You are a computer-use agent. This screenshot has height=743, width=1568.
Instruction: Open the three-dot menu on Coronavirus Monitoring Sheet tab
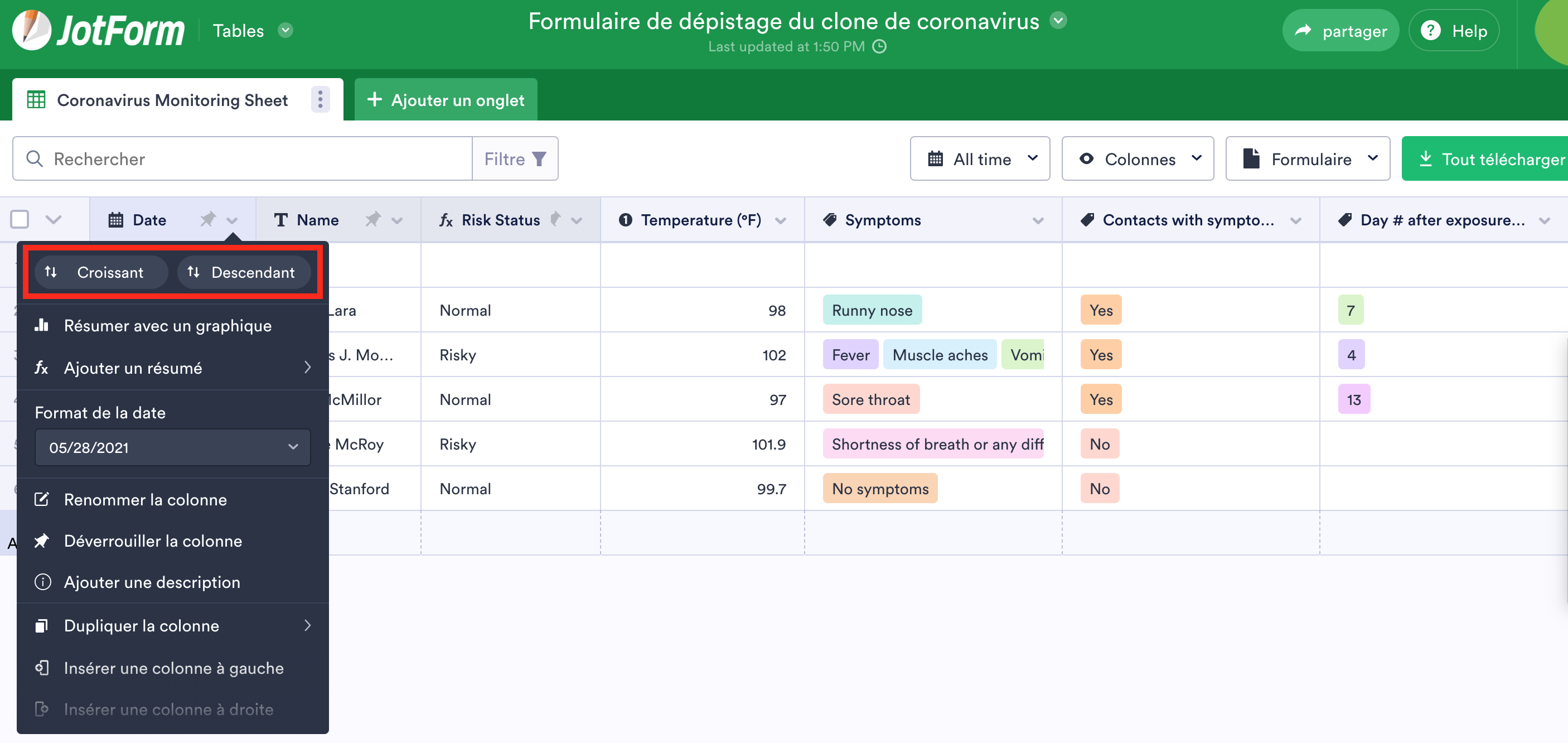tap(320, 99)
